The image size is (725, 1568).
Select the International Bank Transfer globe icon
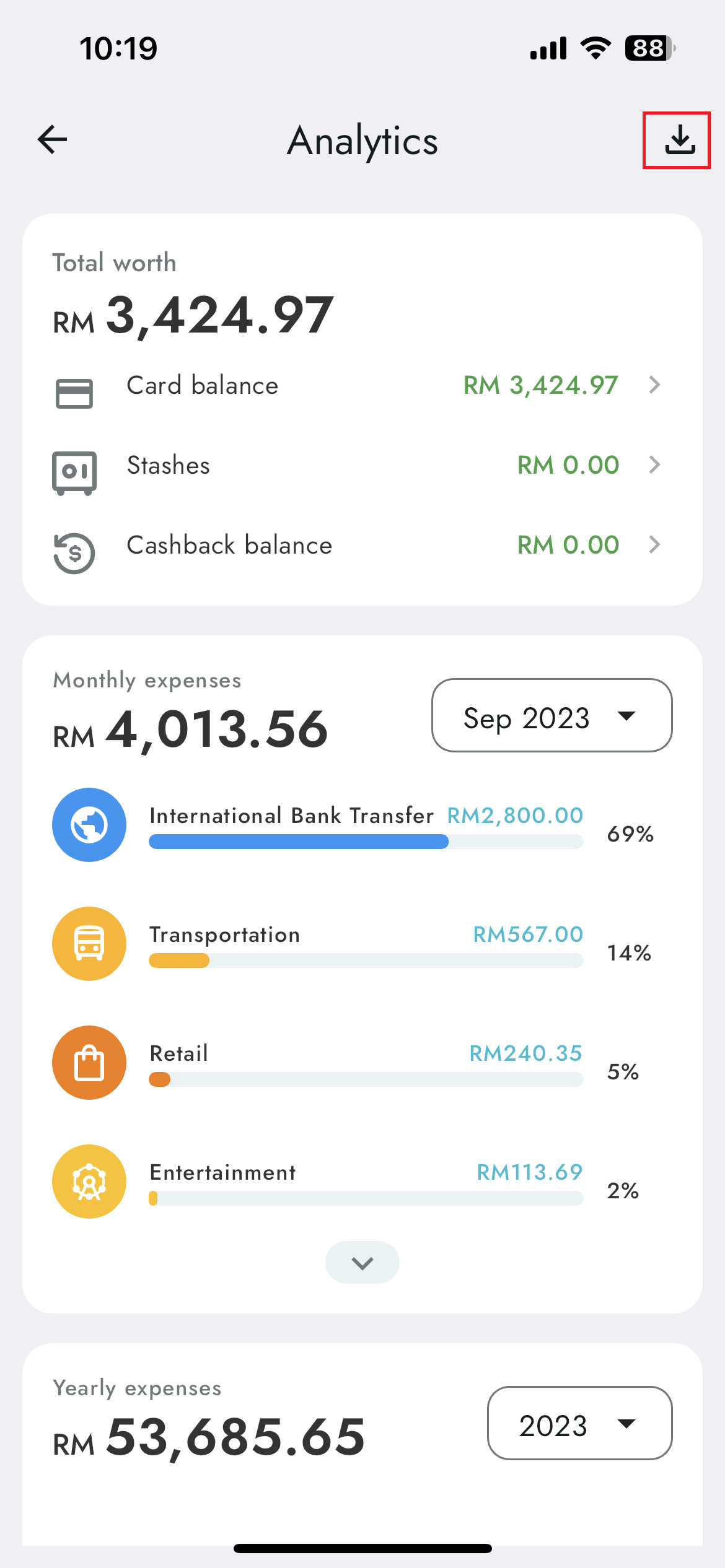[89, 825]
